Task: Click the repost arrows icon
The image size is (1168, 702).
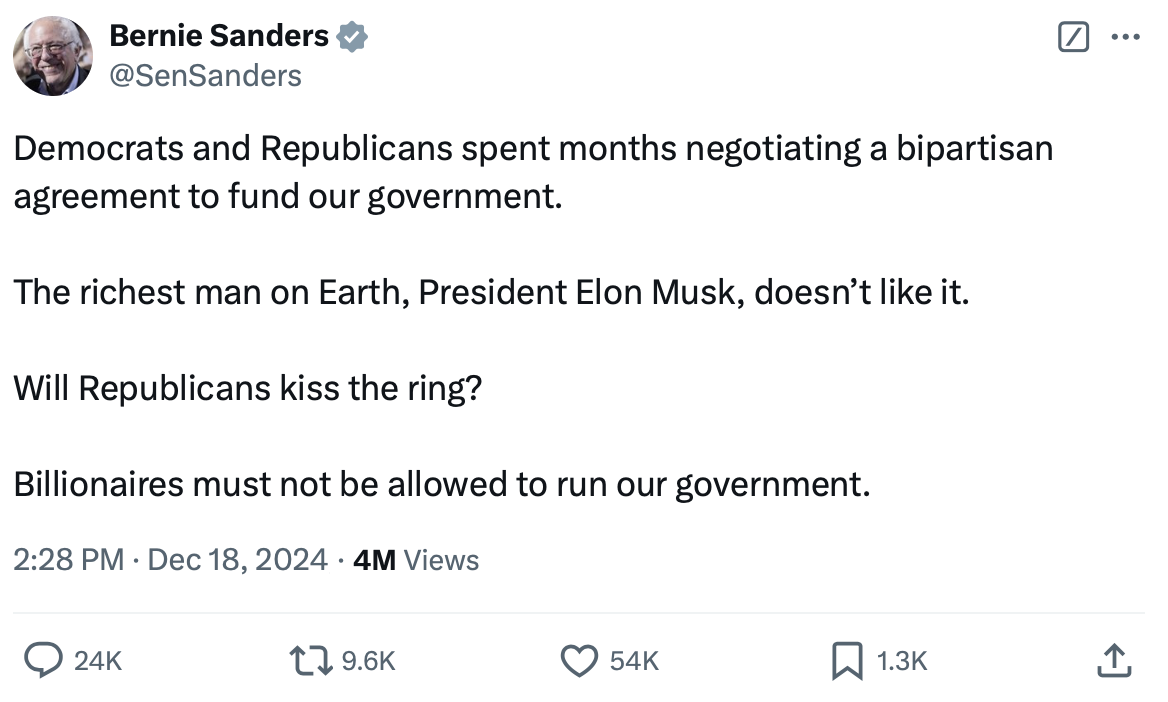Action: coord(311,659)
